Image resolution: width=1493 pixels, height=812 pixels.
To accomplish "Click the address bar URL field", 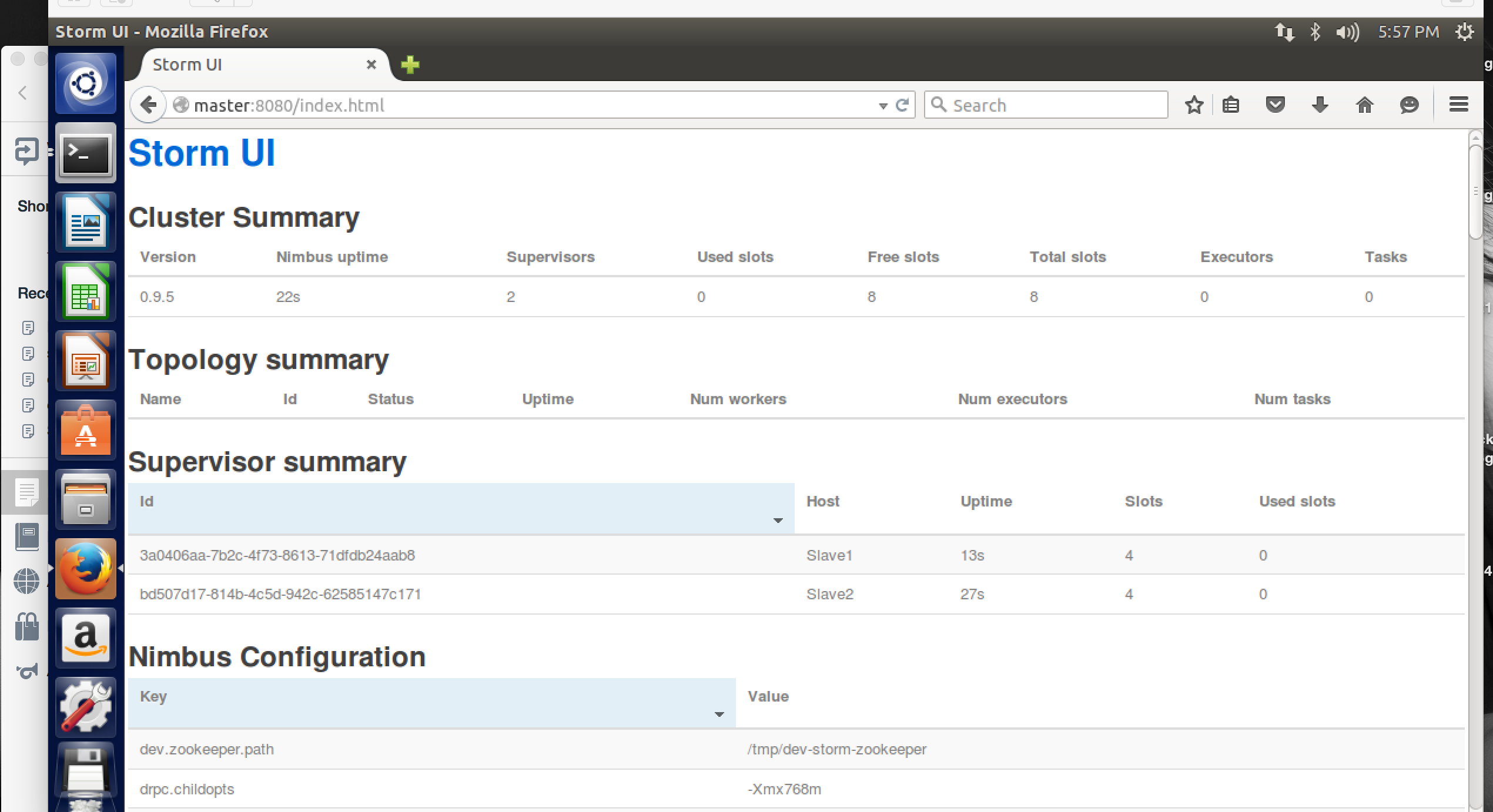I will (x=525, y=105).
